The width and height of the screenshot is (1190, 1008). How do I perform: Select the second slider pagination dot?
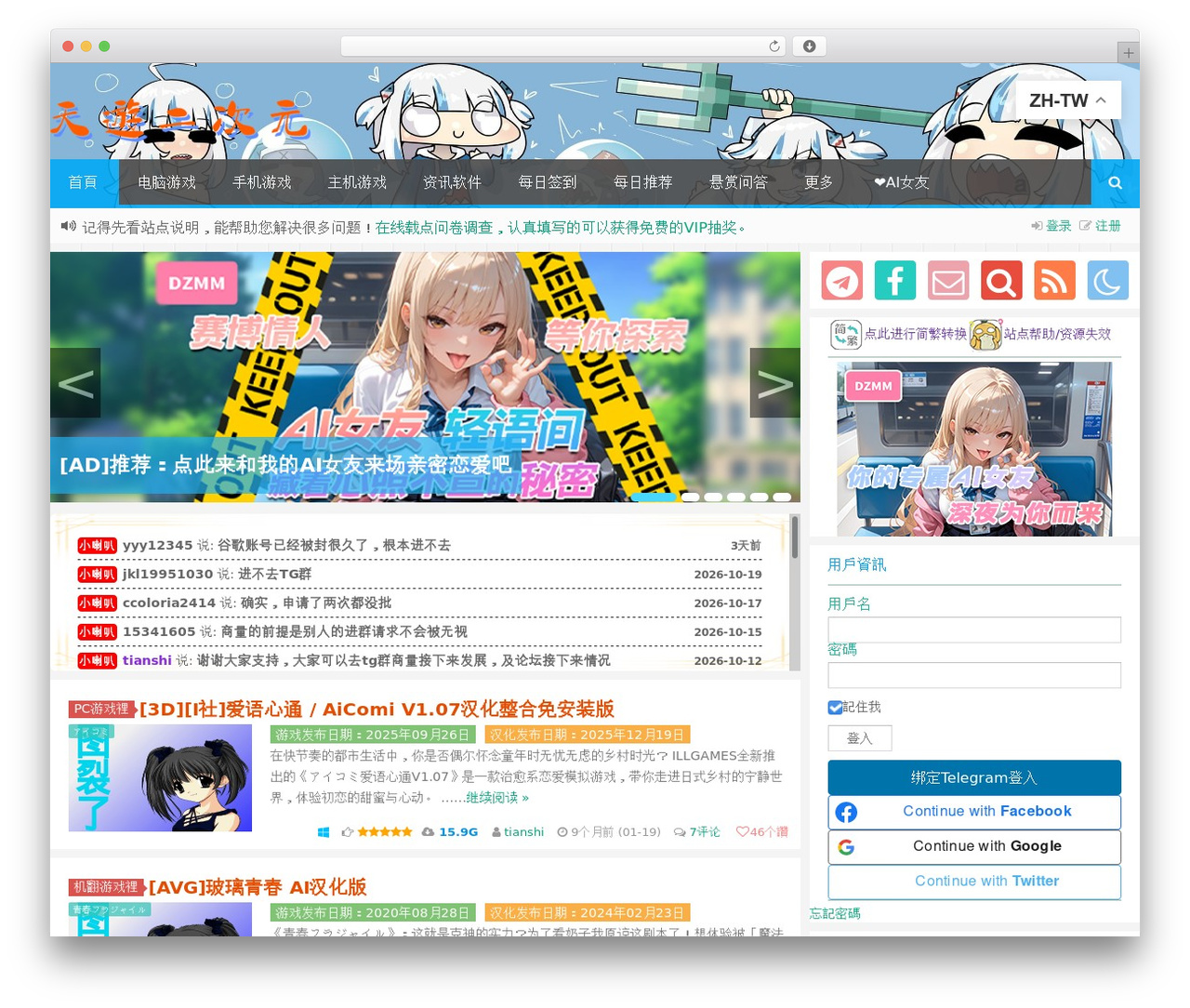coord(691,497)
